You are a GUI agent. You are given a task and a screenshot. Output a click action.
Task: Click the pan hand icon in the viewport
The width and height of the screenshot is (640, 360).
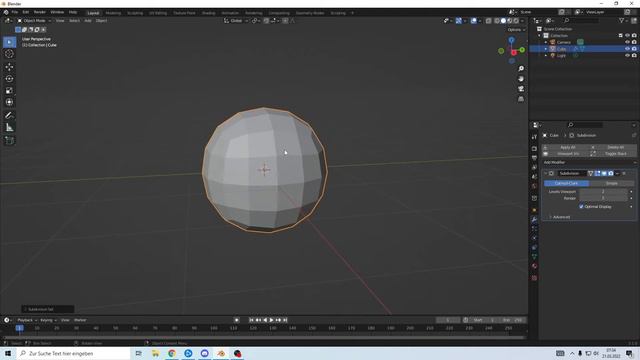point(521,79)
